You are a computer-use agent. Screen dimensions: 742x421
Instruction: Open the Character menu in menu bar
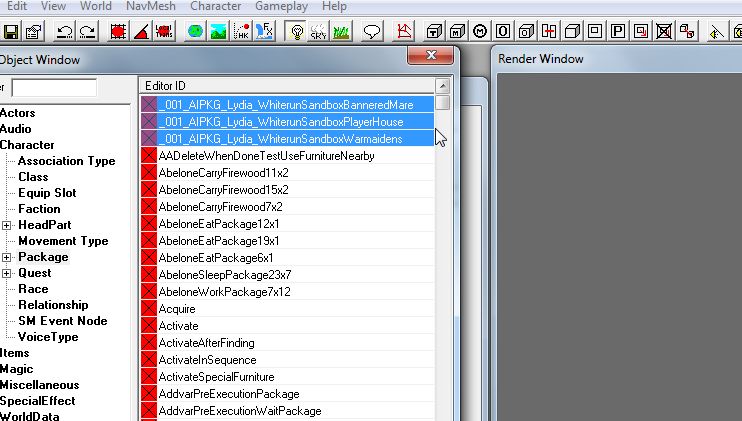click(x=215, y=6)
